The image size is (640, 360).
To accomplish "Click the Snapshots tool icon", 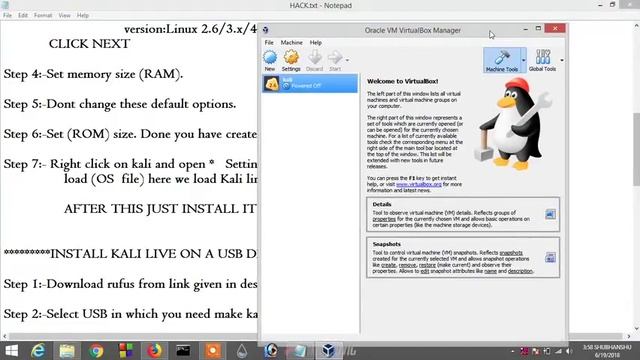I will pyautogui.click(x=550, y=258).
